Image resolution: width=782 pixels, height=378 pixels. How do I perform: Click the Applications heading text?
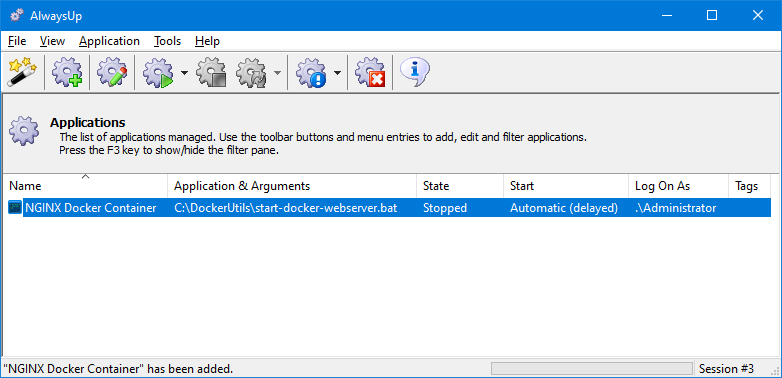[x=88, y=122]
